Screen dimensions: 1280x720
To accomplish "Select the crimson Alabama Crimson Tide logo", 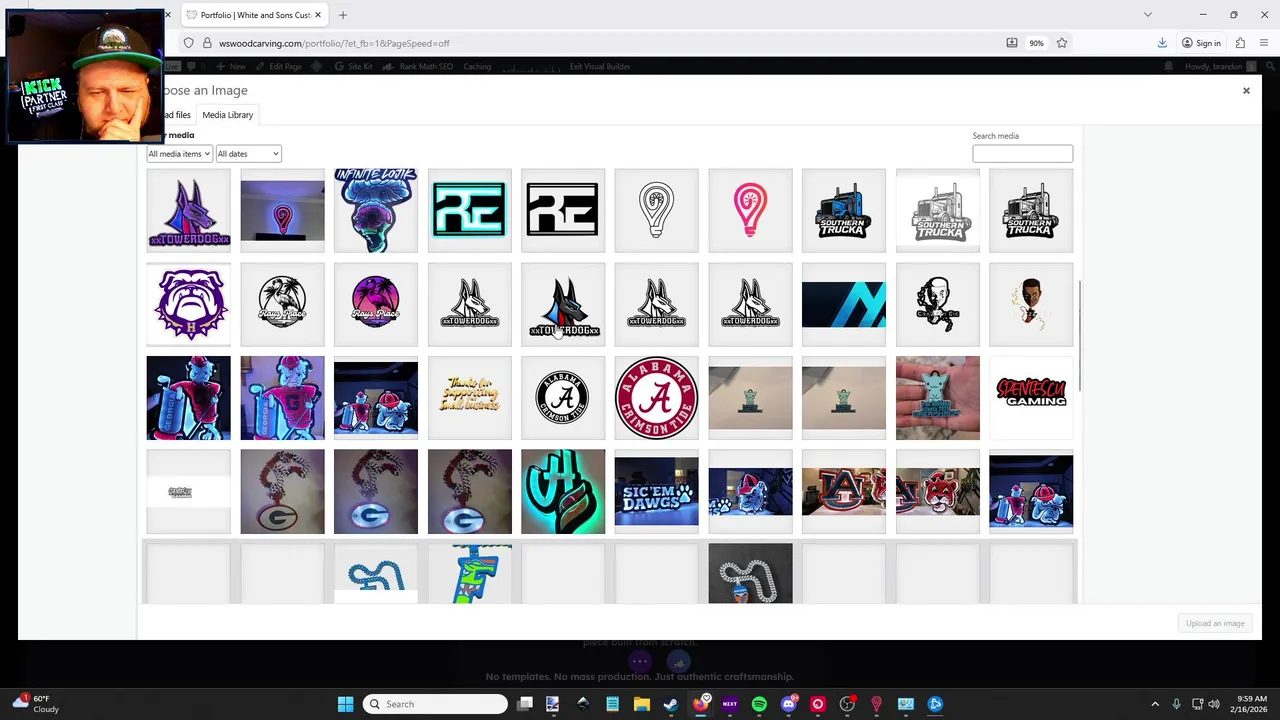I will pyautogui.click(x=656, y=398).
